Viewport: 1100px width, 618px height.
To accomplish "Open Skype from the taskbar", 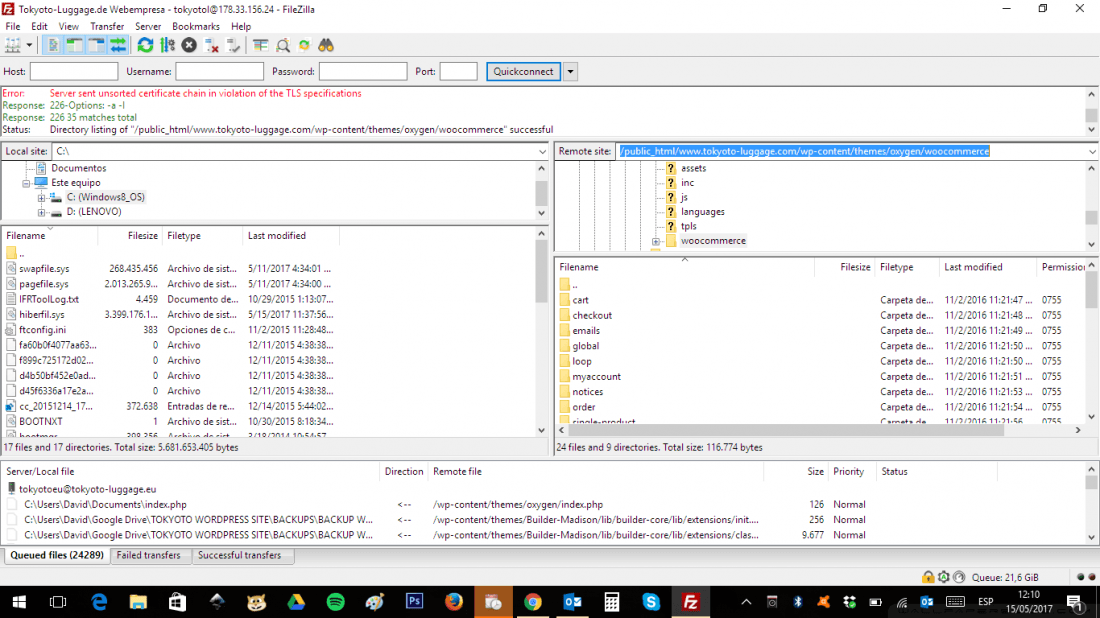I will (651, 602).
